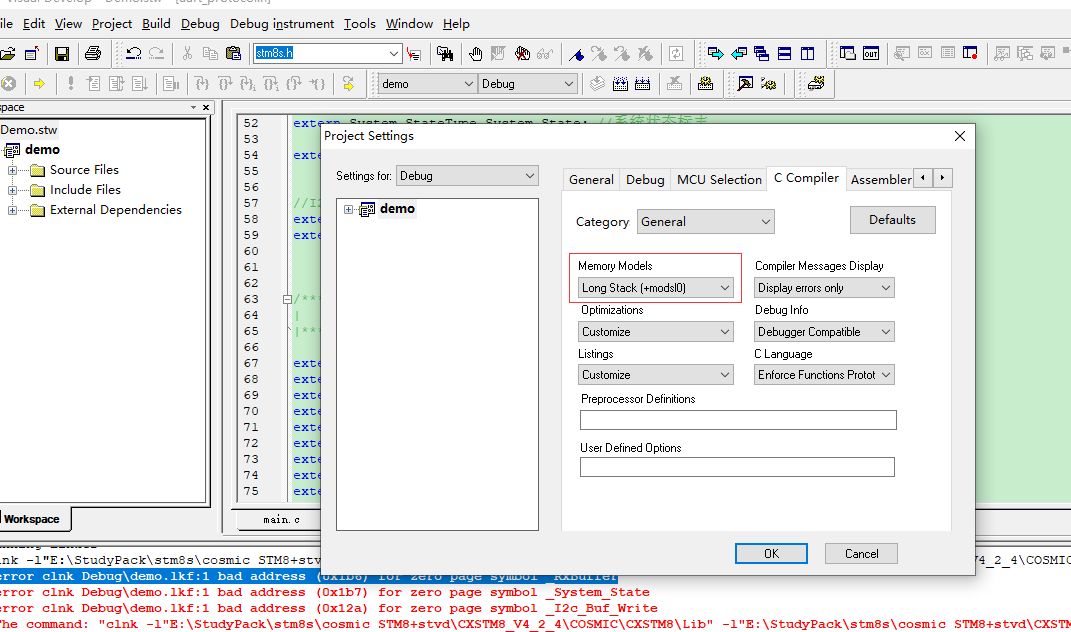
Task: Click the Cascade windows toolbar icon
Action: pos(762,54)
